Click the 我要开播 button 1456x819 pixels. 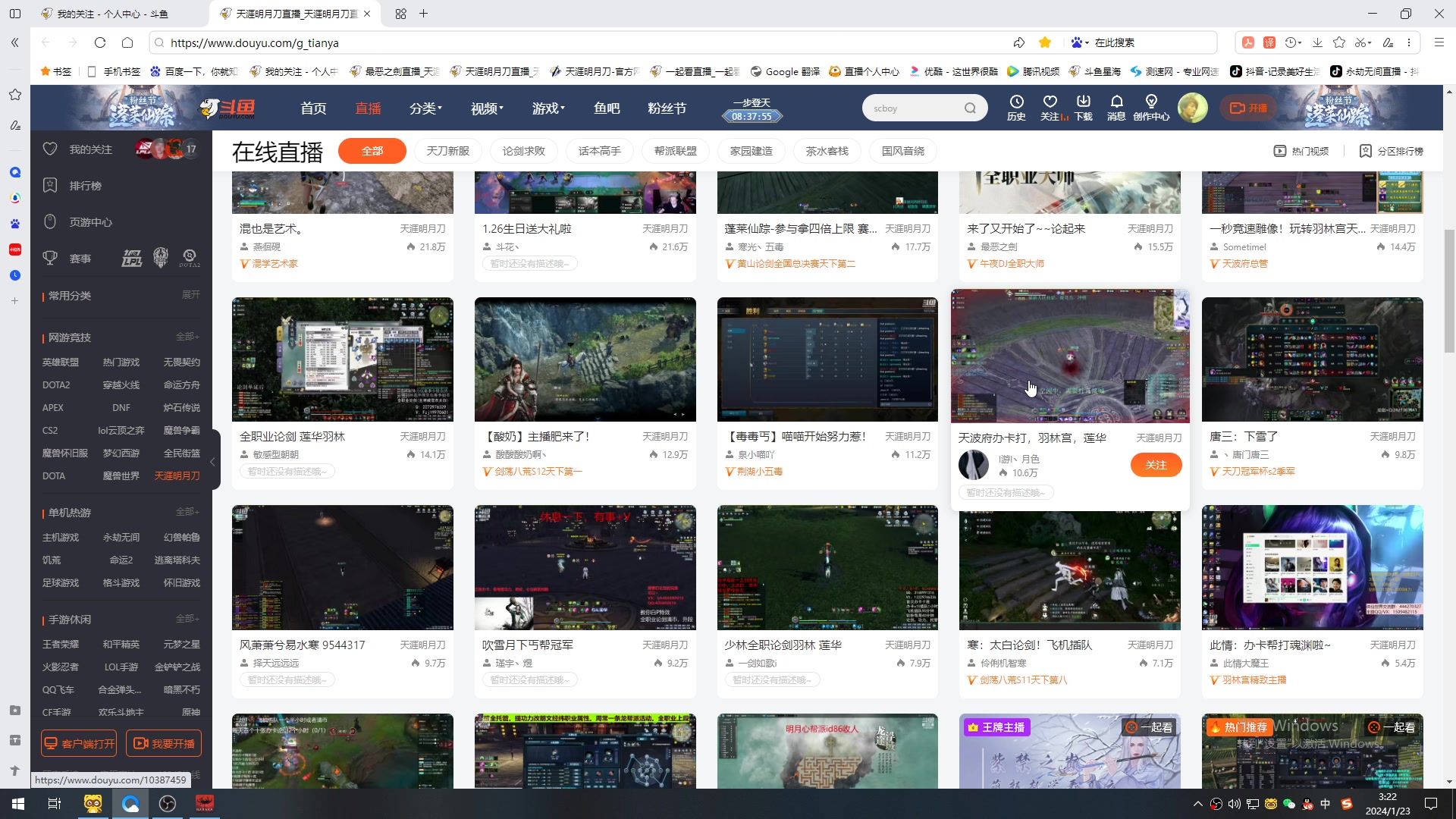click(x=164, y=743)
